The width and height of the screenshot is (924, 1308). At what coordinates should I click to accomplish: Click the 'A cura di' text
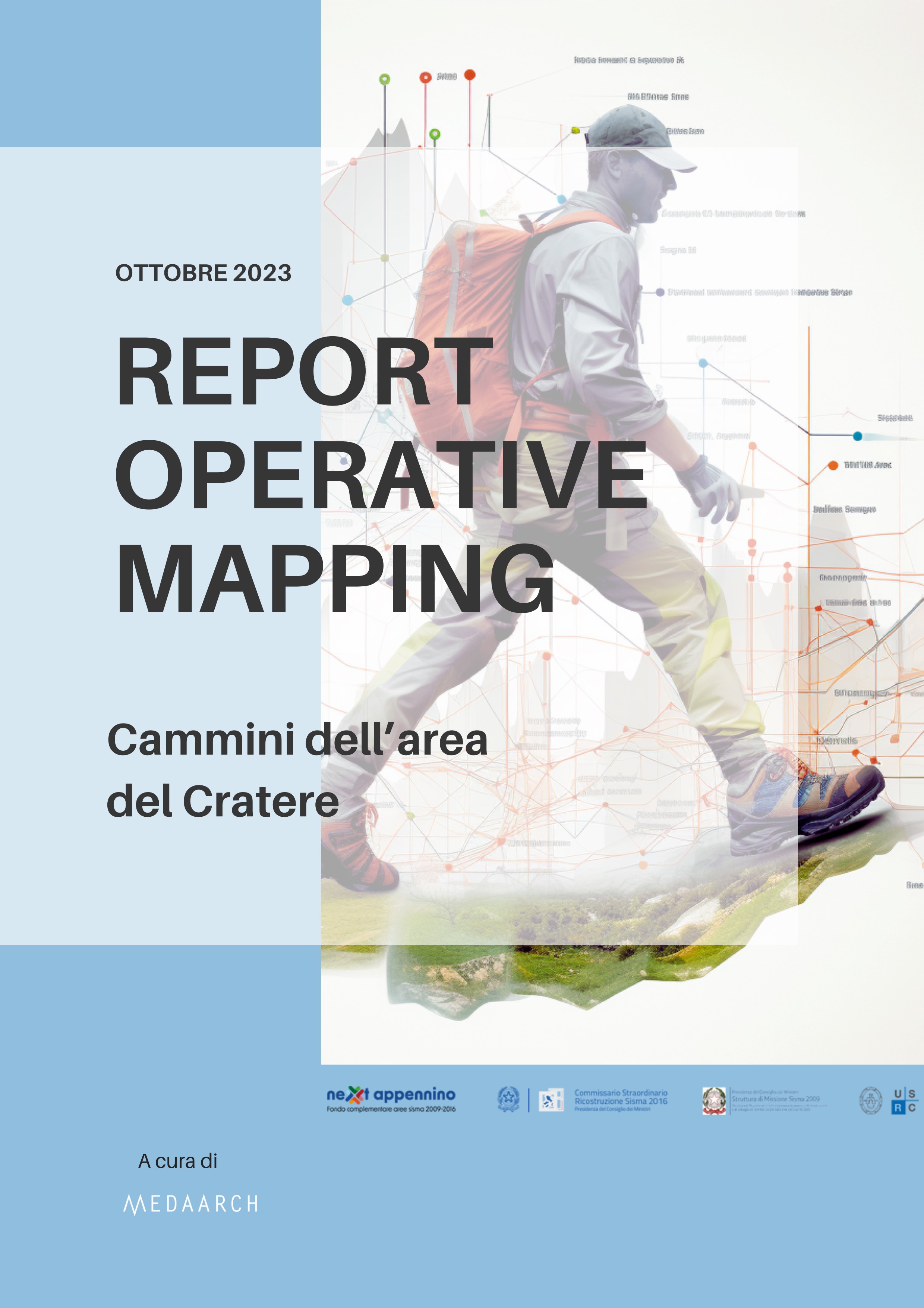pyautogui.click(x=178, y=1160)
